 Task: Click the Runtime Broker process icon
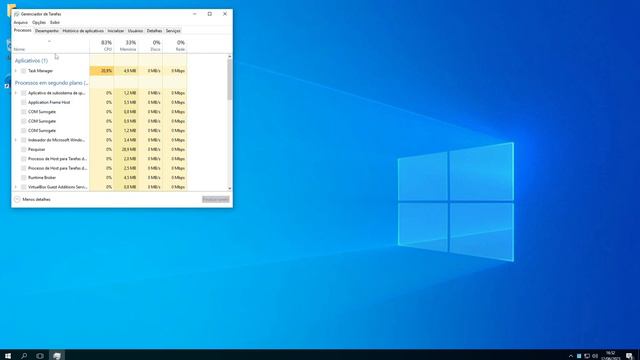tap(24, 178)
